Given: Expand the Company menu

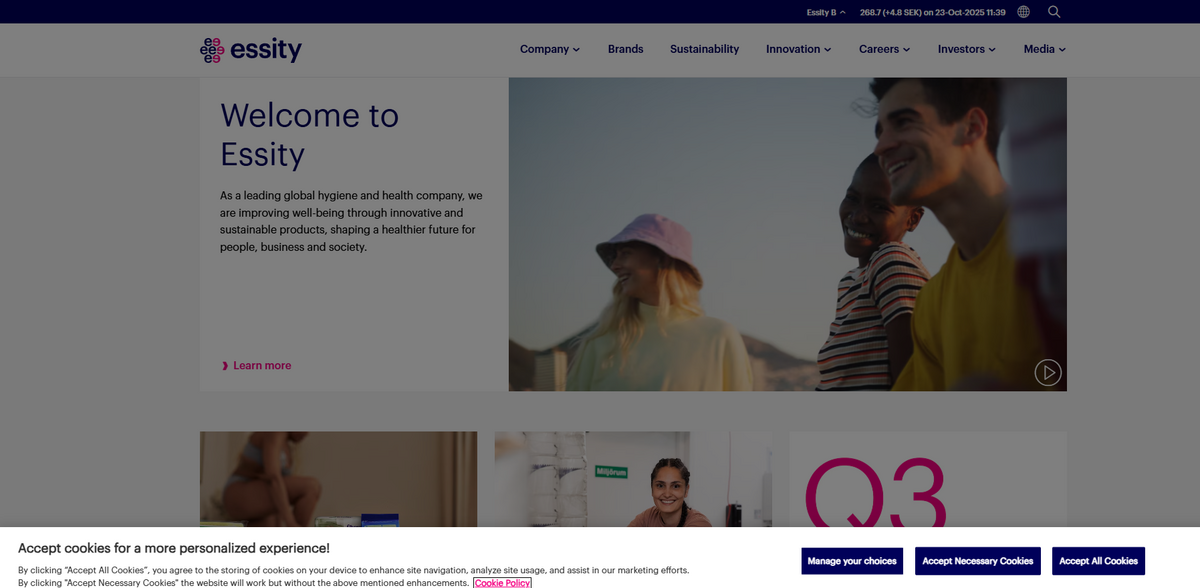Looking at the screenshot, I should [550, 49].
